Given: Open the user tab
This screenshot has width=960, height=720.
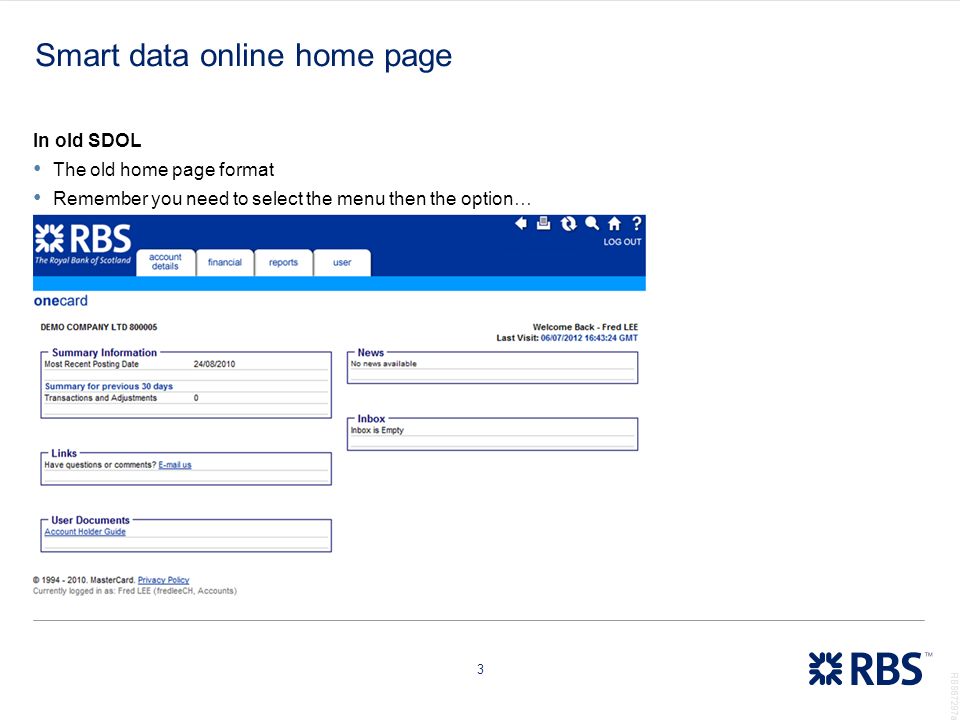Looking at the screenshot, I should point(342,263).
